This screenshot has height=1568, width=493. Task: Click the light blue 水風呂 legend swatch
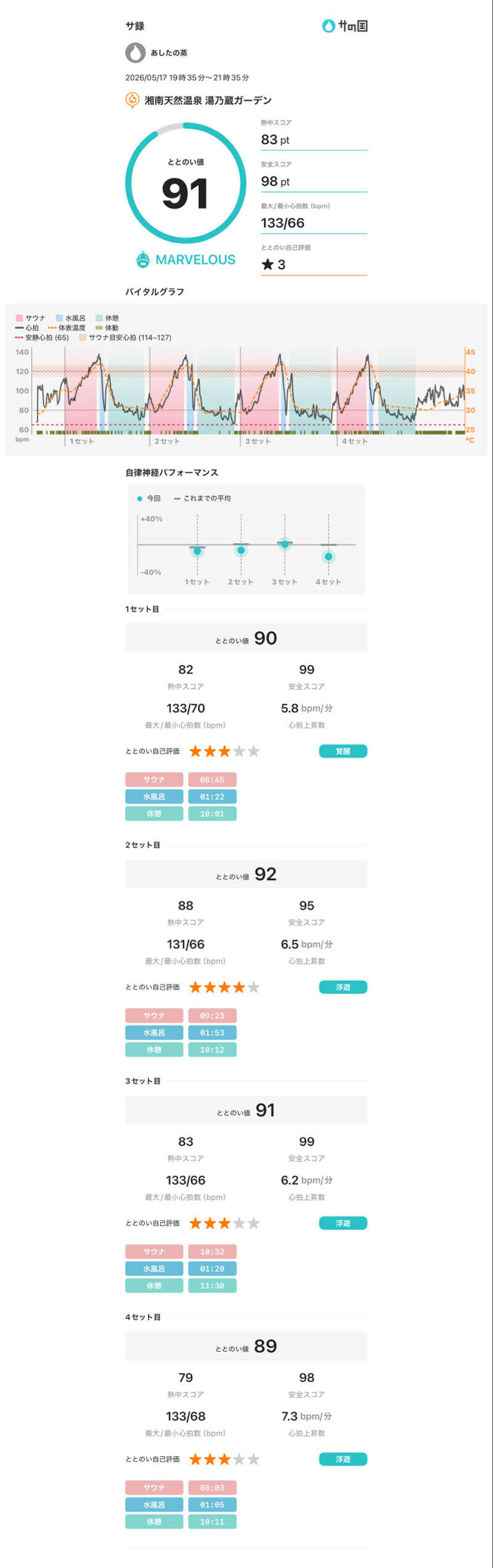59,318
